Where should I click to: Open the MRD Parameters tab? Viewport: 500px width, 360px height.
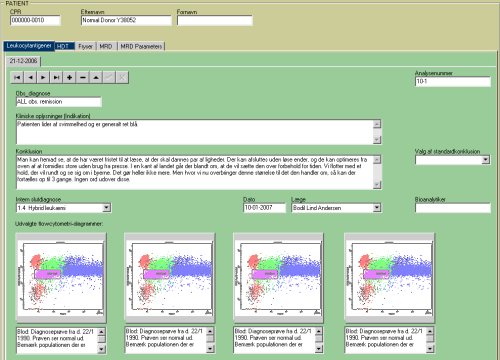pos(141,46)
